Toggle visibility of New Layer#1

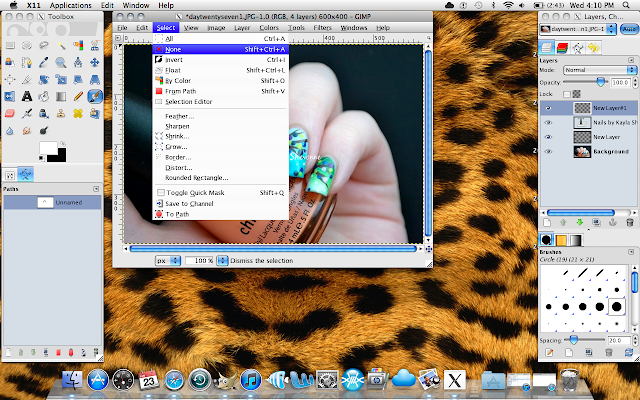pos(548,108)
